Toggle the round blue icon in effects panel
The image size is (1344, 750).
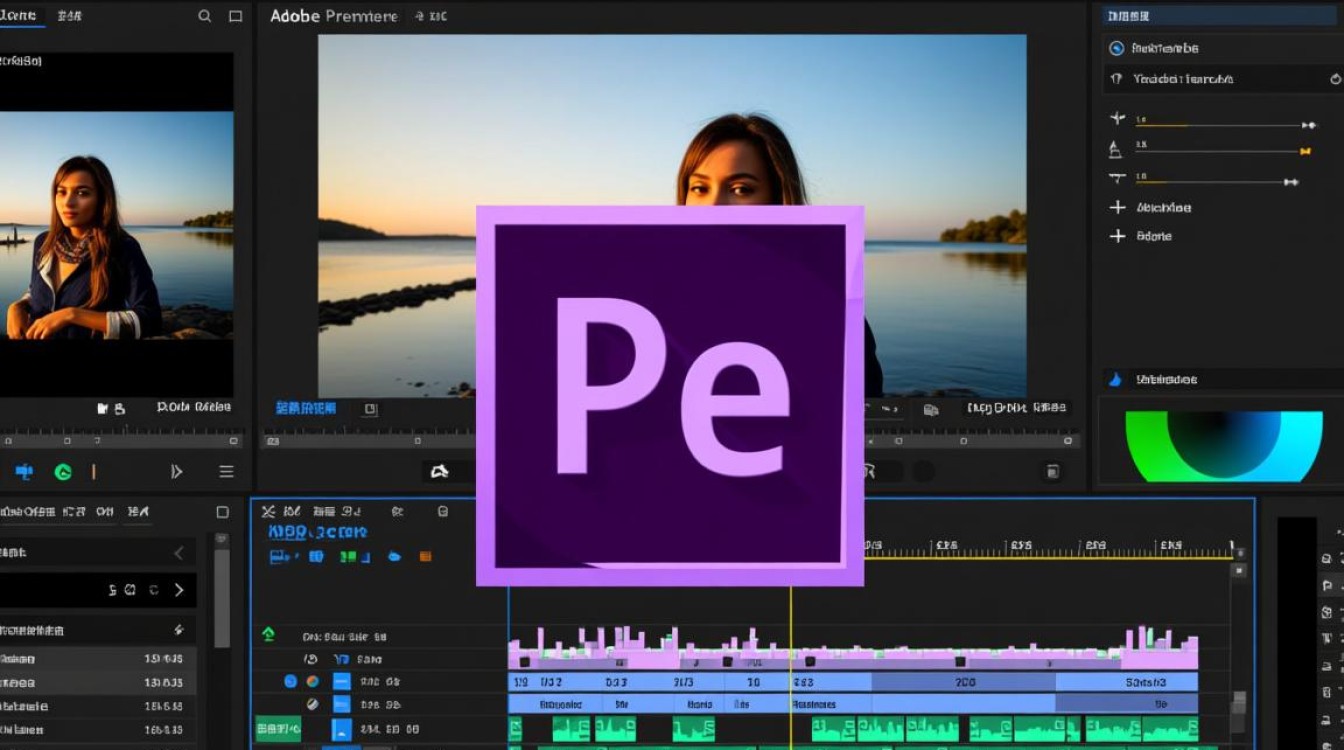click(x=1117, y=48)
